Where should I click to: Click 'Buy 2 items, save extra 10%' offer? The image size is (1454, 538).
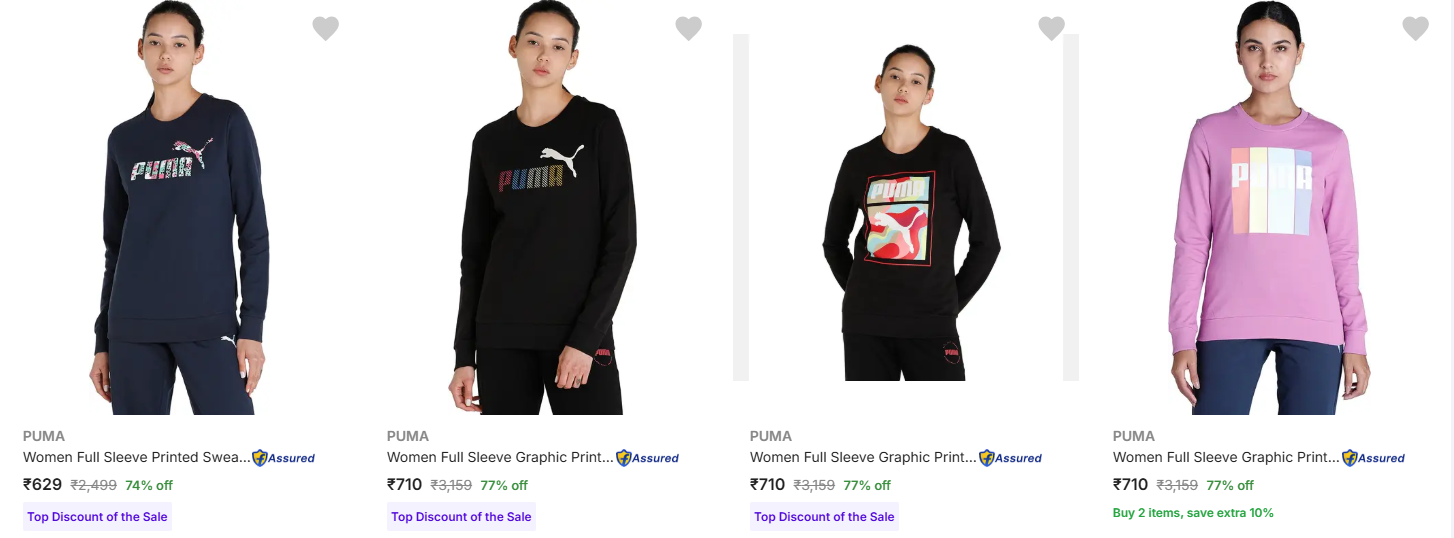[x=1193, y=513]
